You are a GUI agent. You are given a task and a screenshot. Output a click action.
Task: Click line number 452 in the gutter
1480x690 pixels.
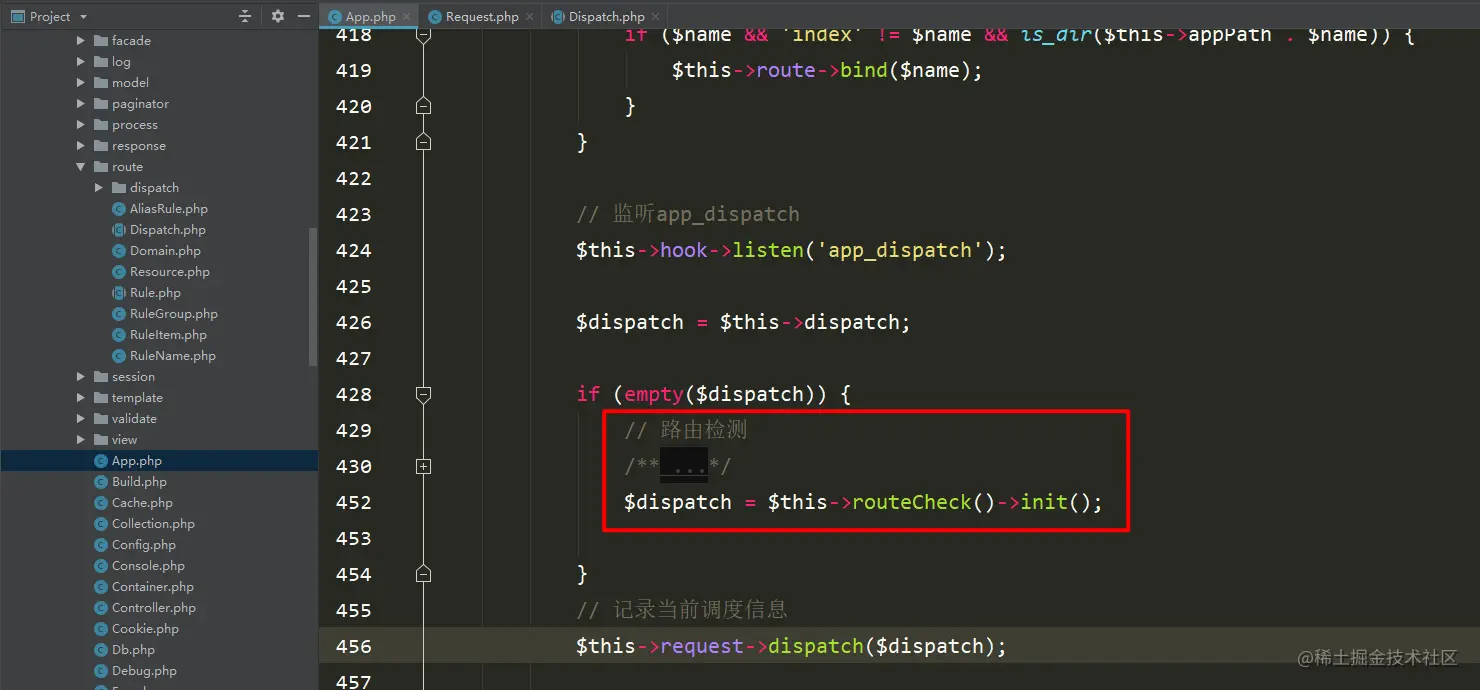pos(353,502)
